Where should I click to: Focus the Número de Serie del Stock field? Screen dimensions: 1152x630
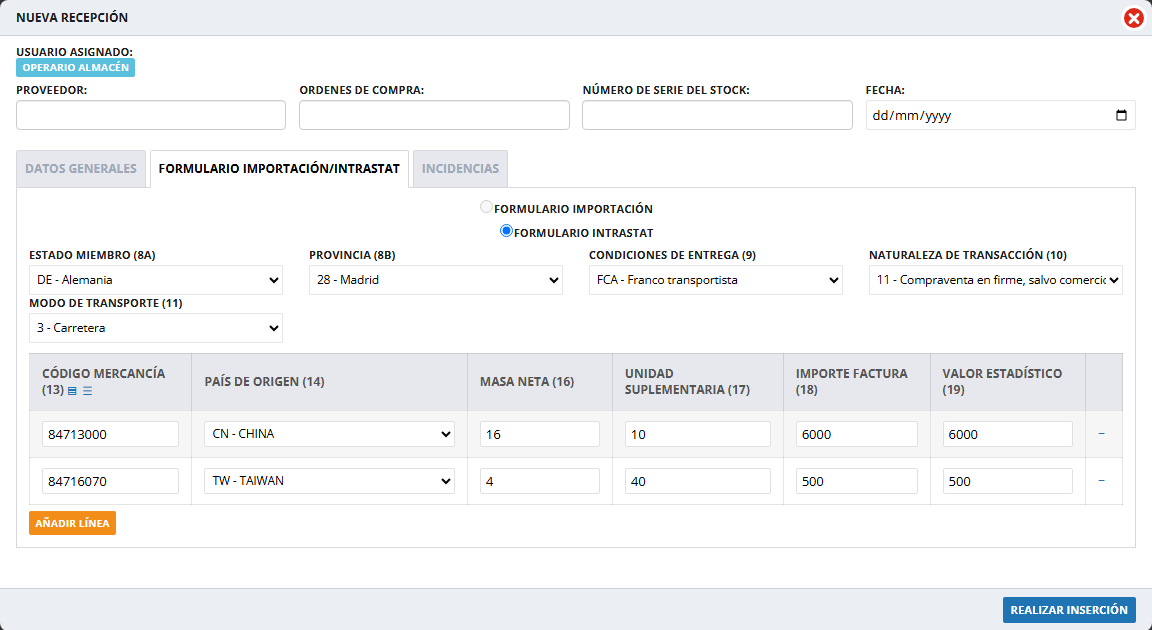pyautogui.click(x=717, y=115)
